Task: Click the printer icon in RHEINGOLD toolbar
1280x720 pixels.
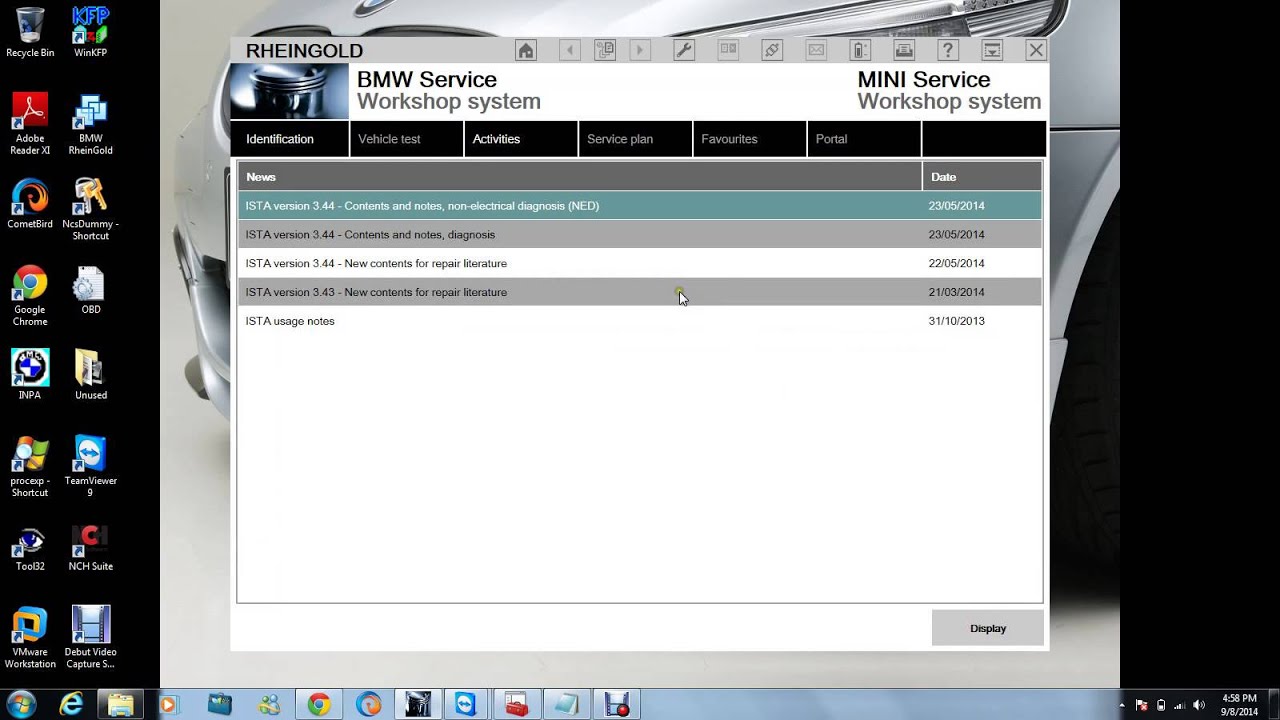Action: 904,50
